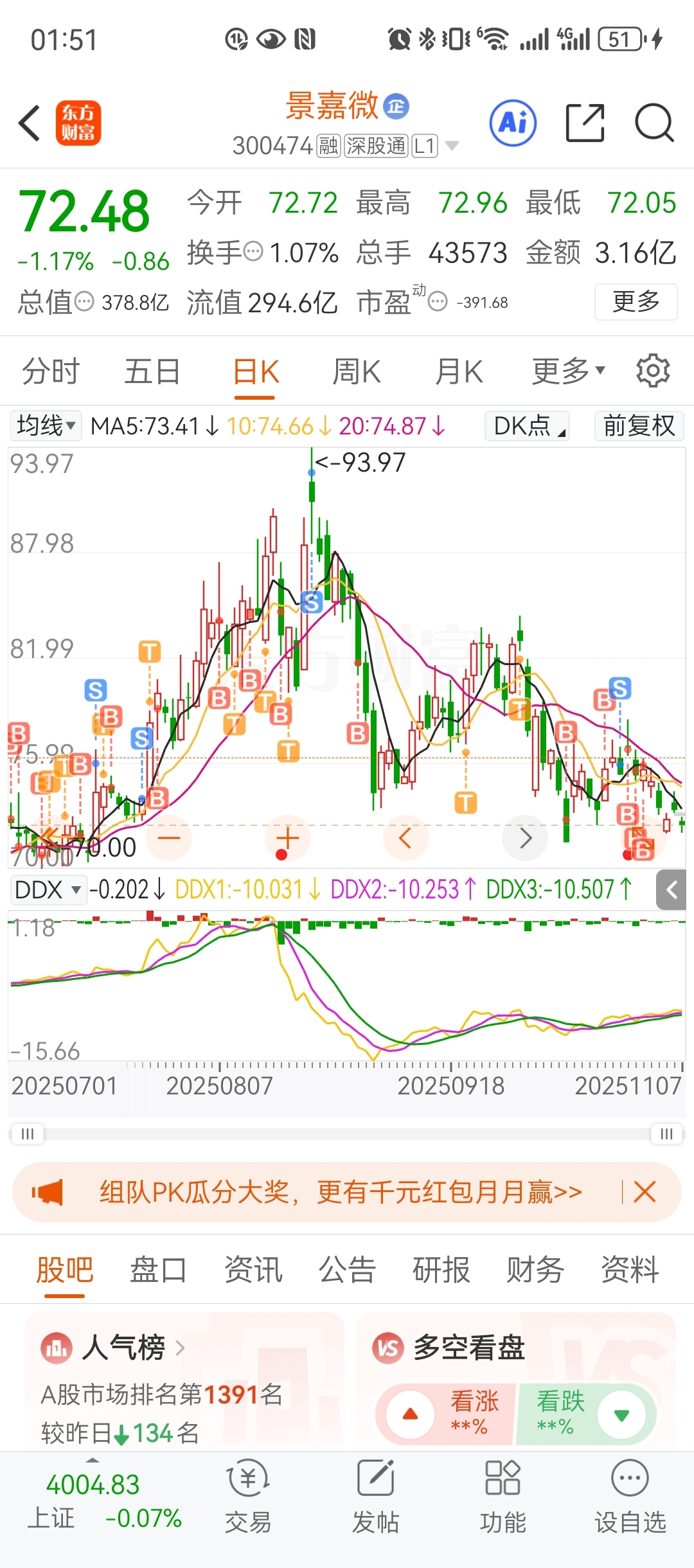This screenshot has width=694, height=1568.
Task: Open the 组队PK瓜分大奖 promotion link
Action: point(341,1192)
